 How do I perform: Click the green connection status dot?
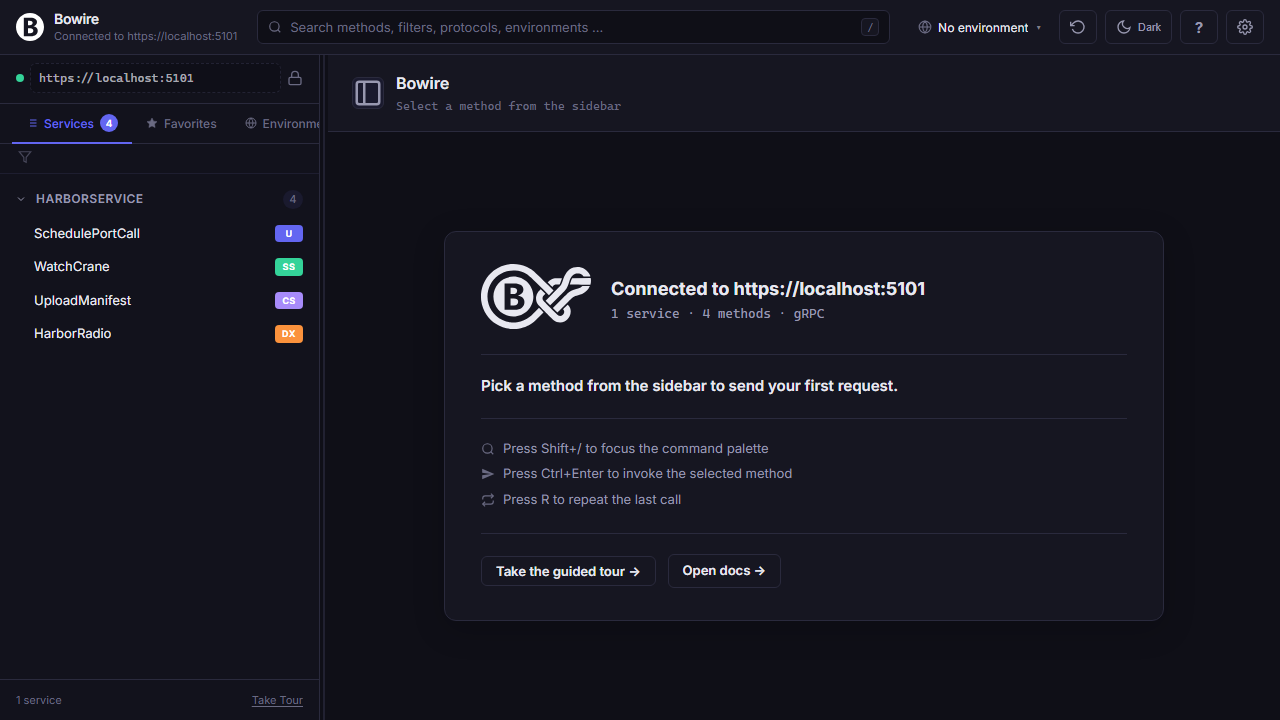(x=20, y=78)
